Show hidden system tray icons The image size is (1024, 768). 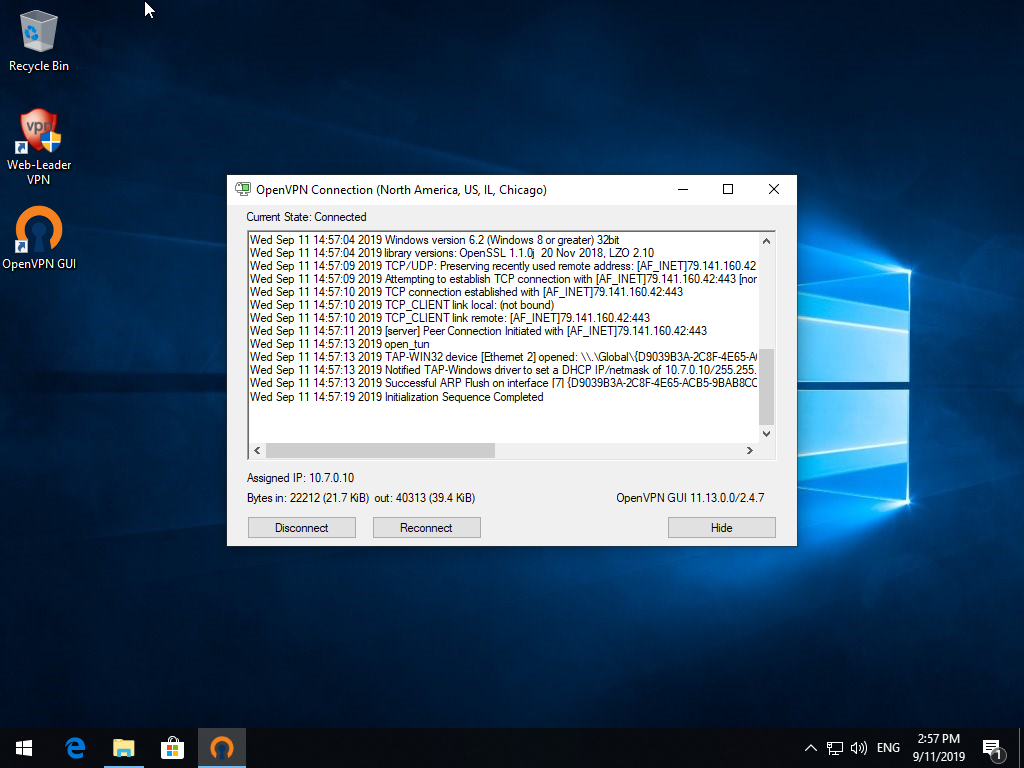810,748
